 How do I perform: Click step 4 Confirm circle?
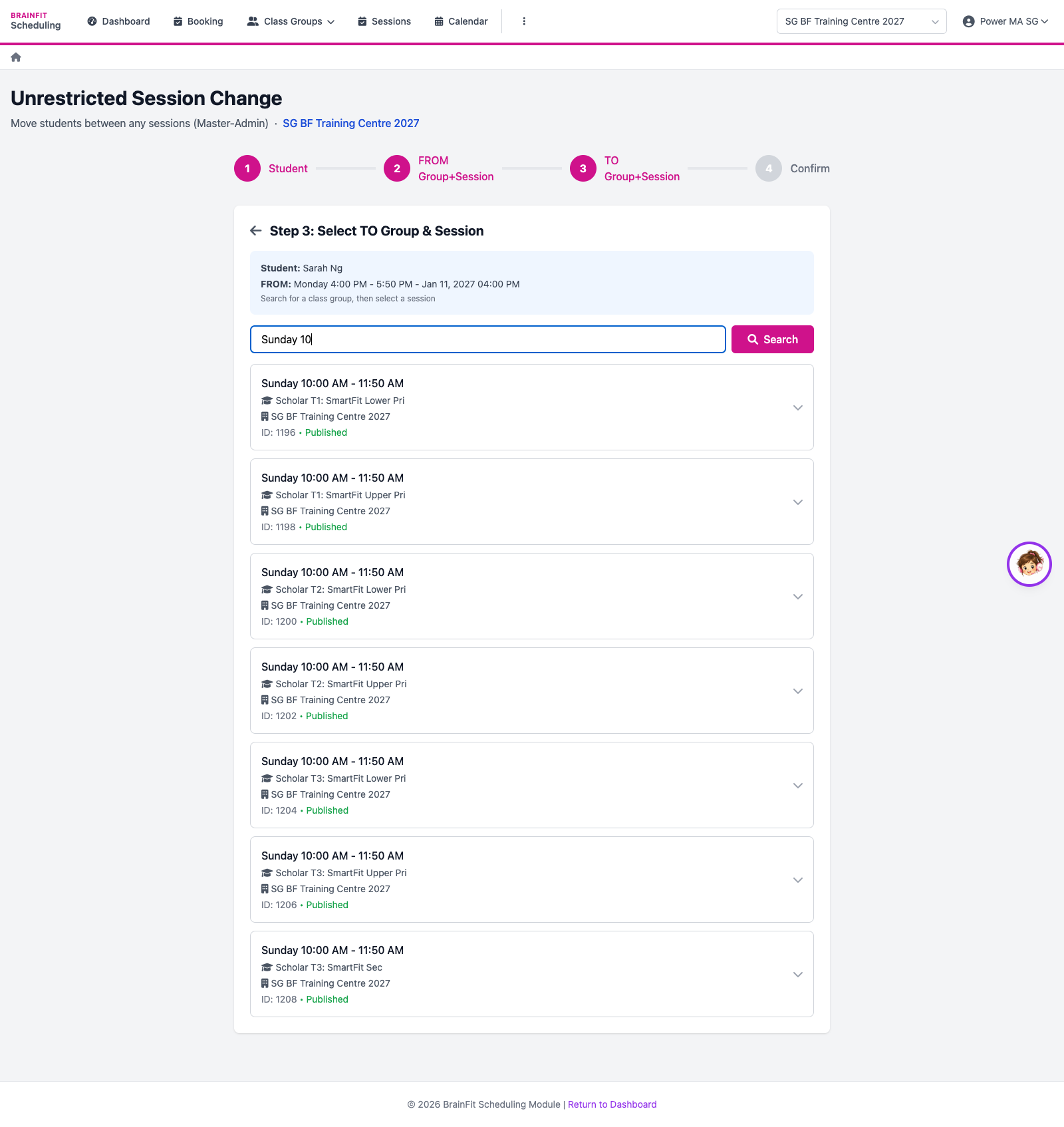pyautogui.click(x=769, y=168)
